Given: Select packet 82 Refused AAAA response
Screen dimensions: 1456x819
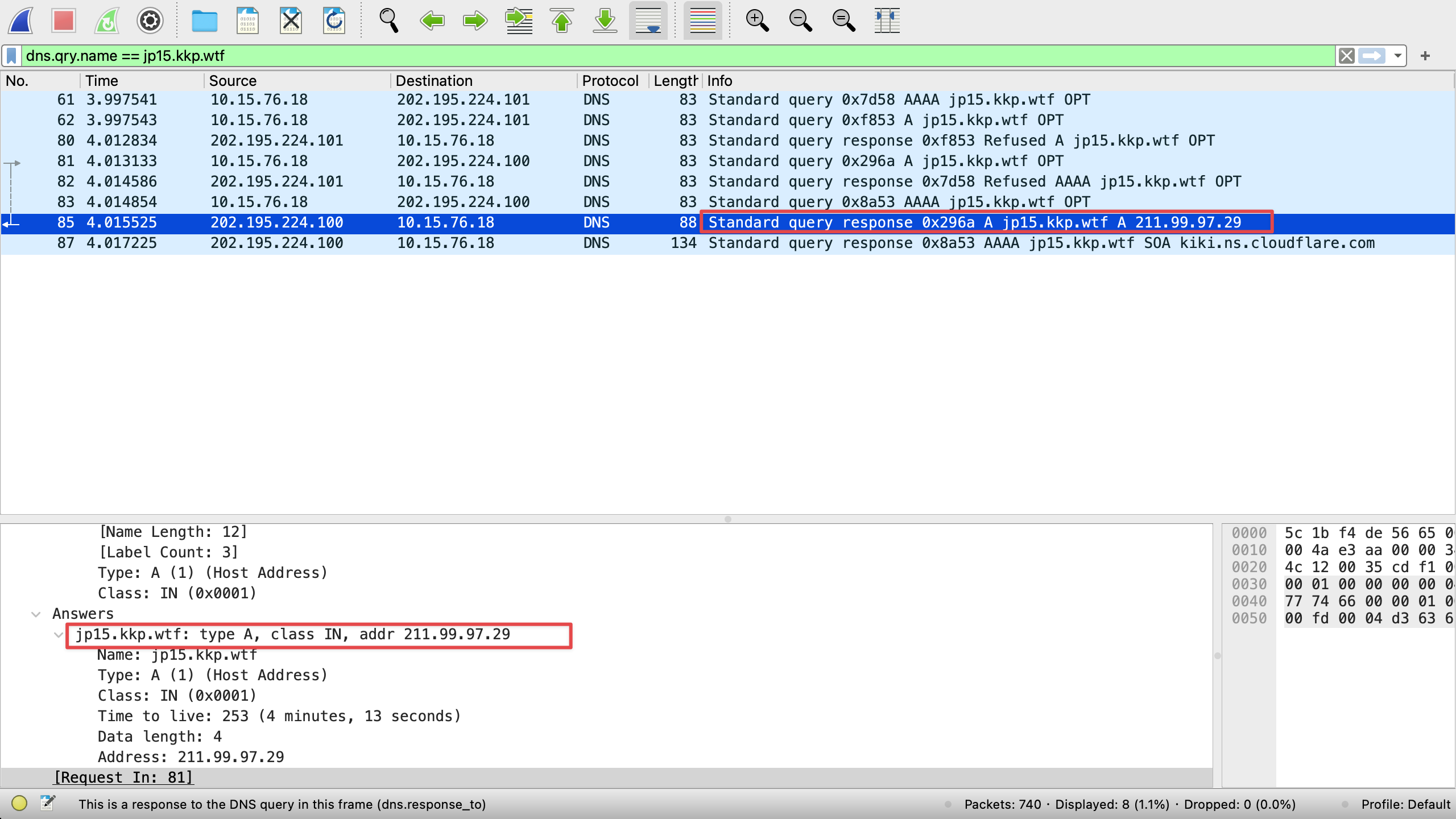Looking at the screenshot, I should pos(727,181).
